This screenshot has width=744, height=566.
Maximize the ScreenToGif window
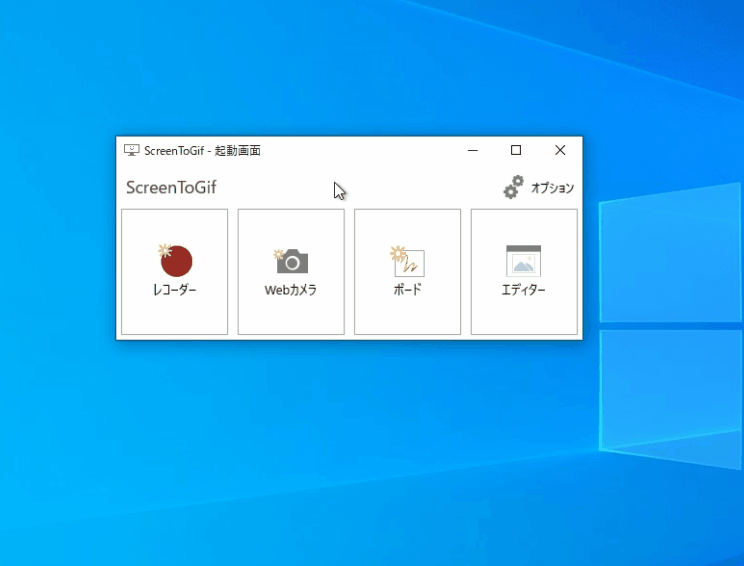[516, 150]
